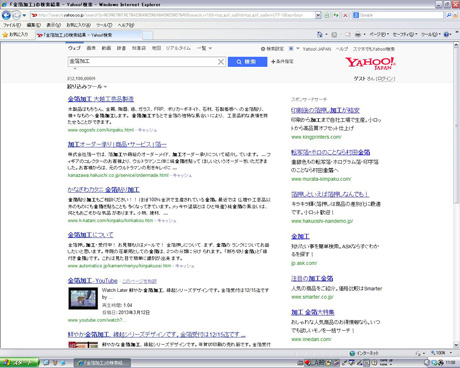
Task: Click the Internet Explorer taskbar window button
Action: (x=102, y=363)
